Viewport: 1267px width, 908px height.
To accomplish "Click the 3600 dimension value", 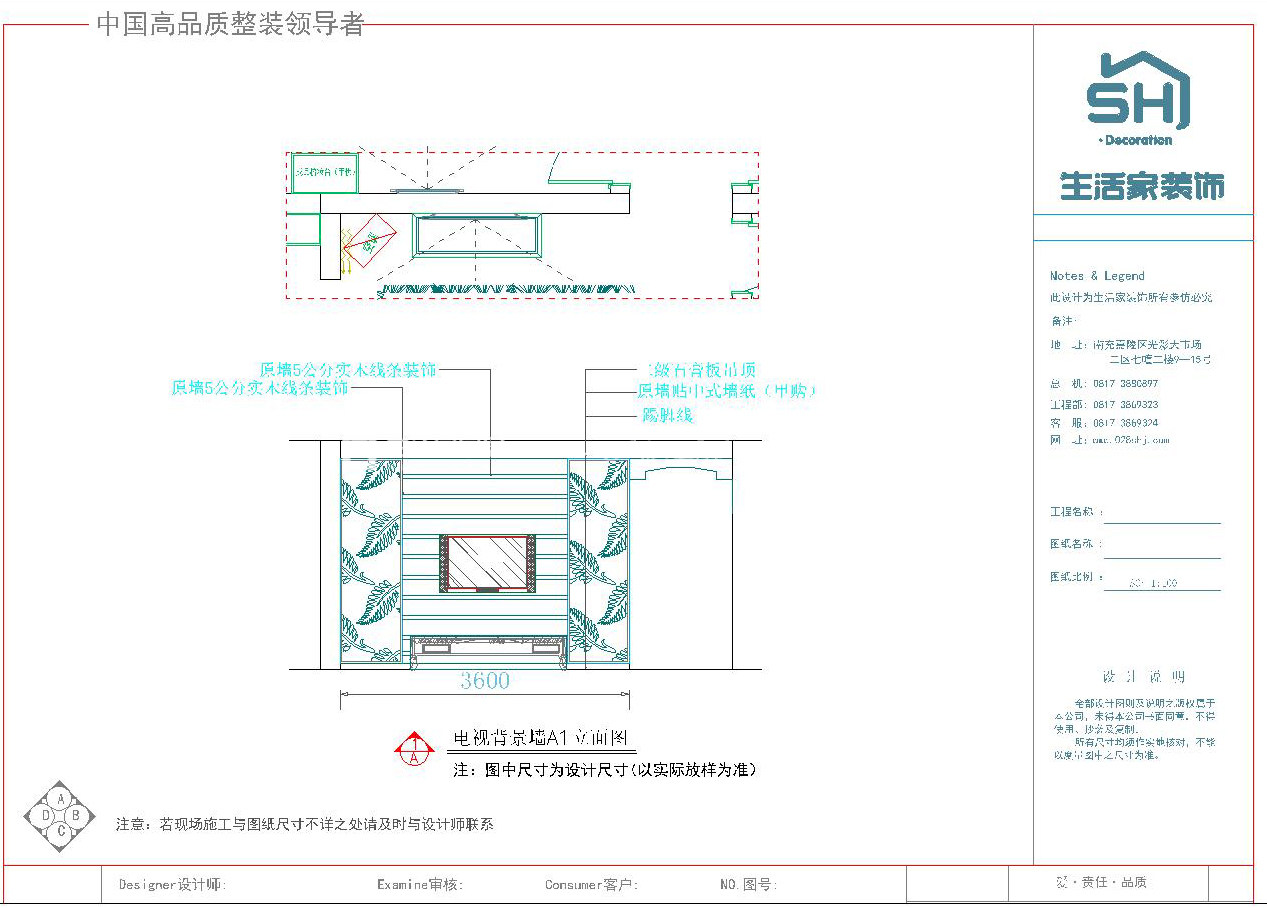I will click(x=485, y=681).
